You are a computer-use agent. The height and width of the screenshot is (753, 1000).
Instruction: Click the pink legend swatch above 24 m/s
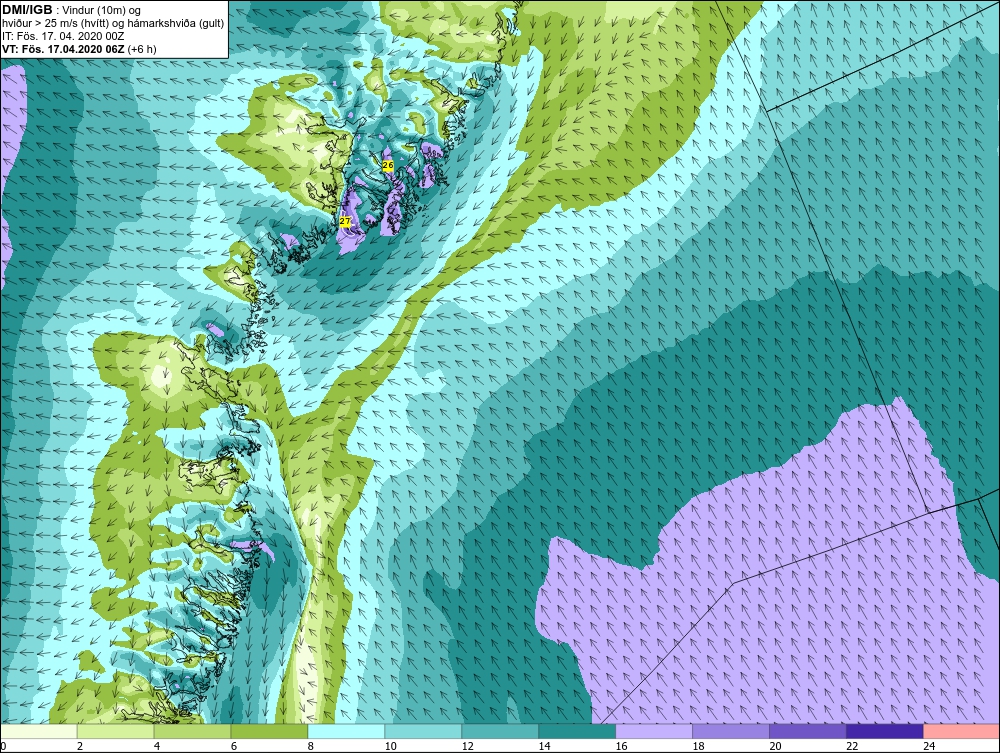(x=961, y=731)
